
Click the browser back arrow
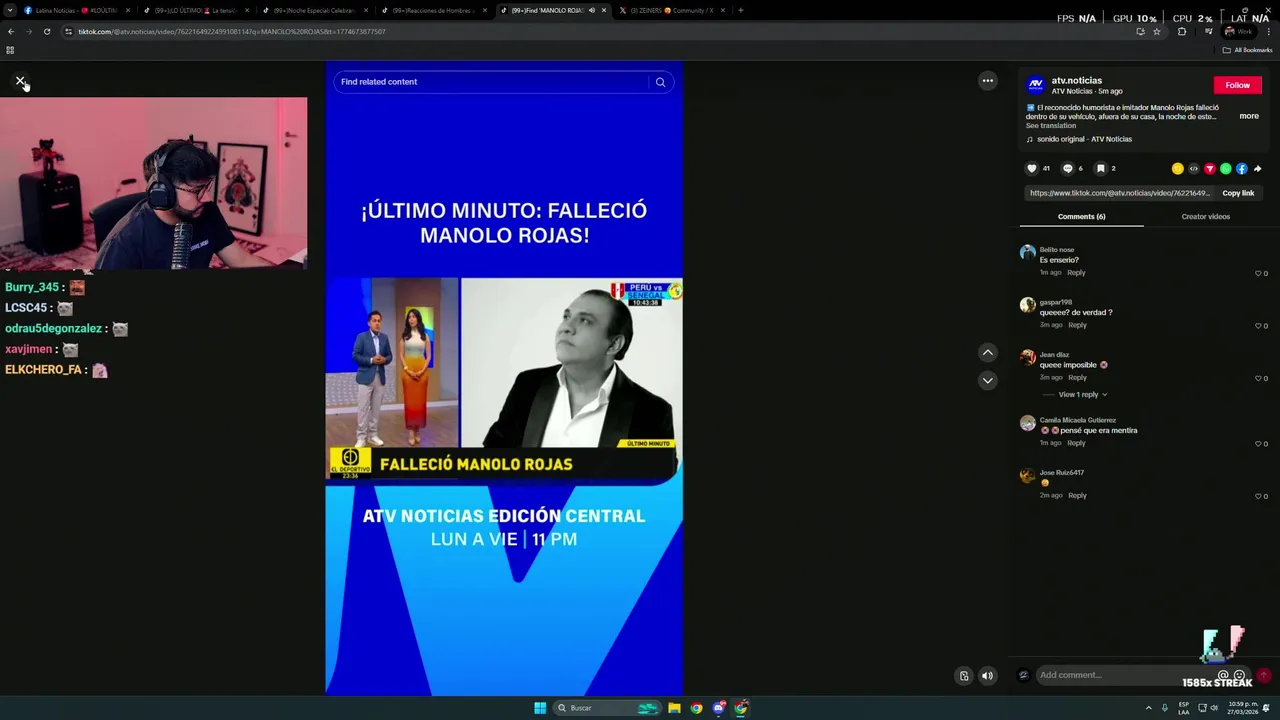(11, 31)
